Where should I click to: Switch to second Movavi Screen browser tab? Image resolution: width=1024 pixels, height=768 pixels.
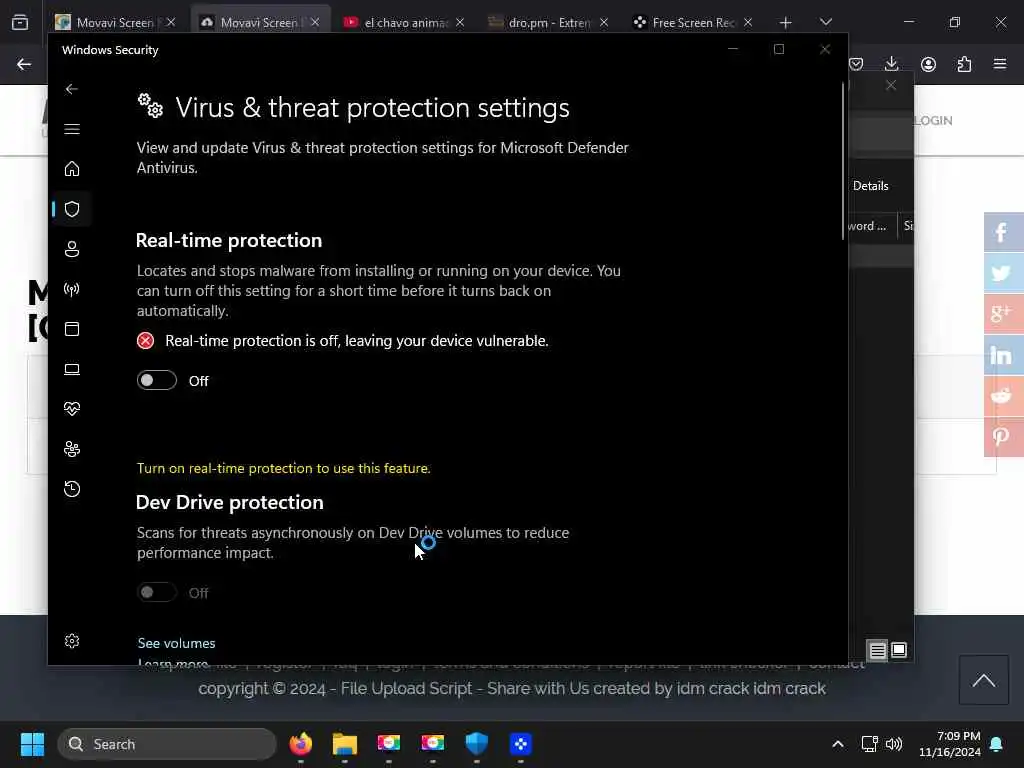coord(259,22)
